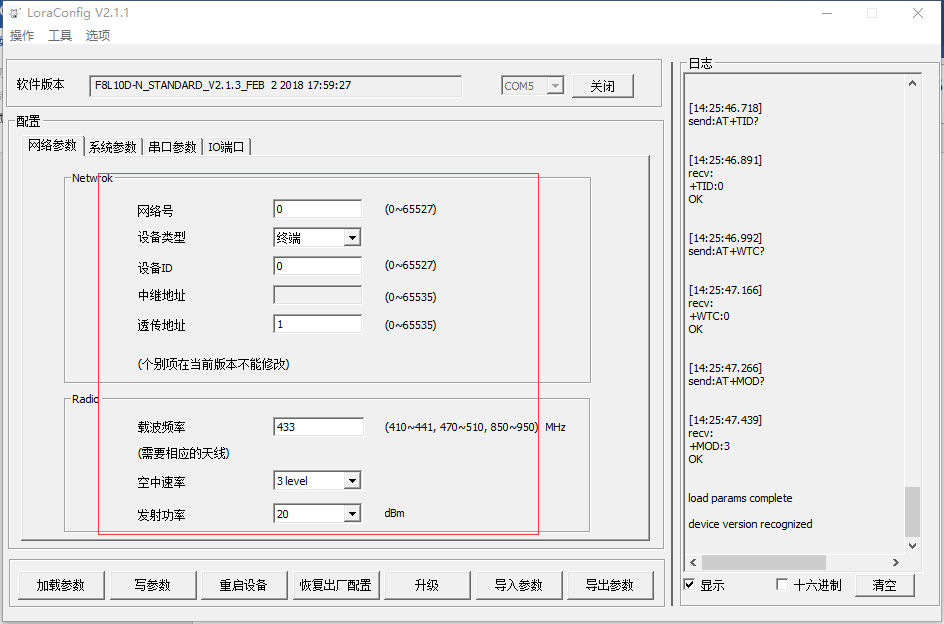944x624 pixels.
Task: Switch to the 系统参数 tab
Action: click(112, 147)
